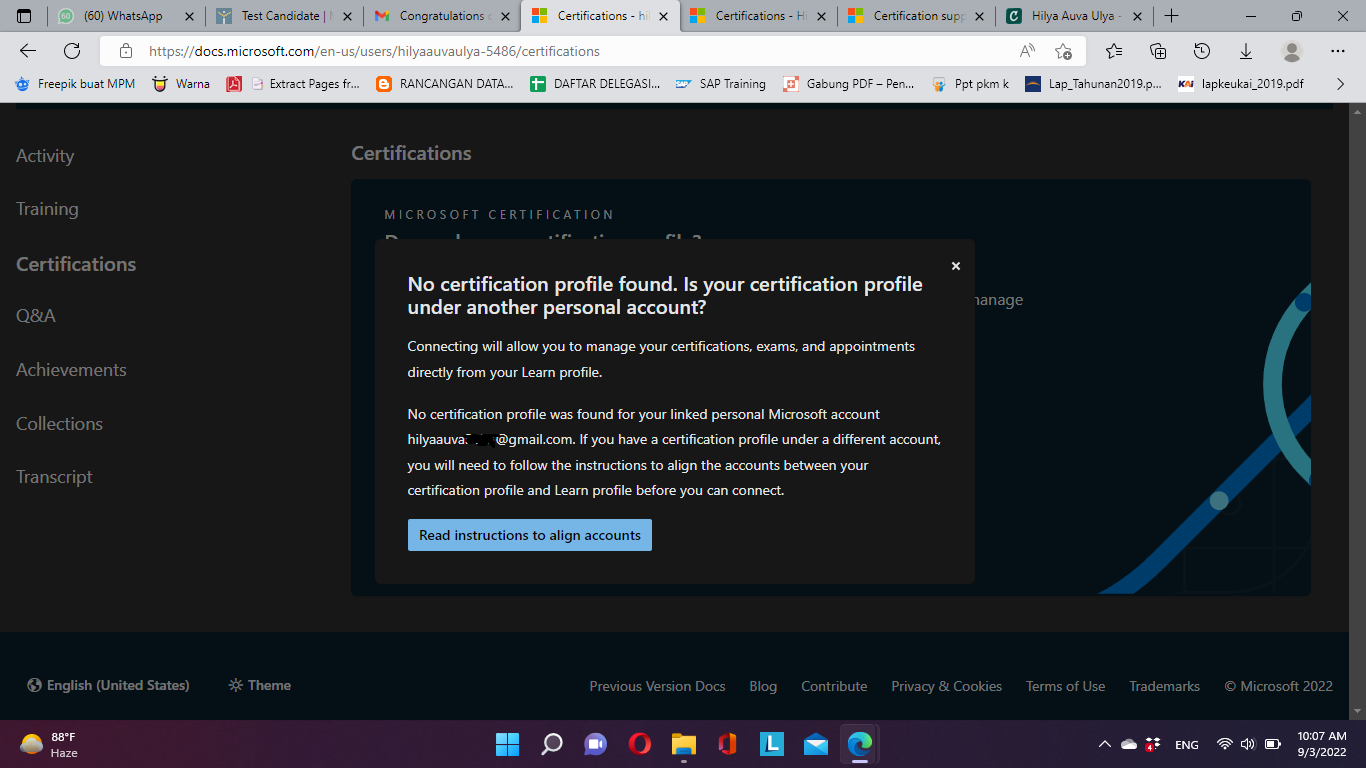1366x768 pixels.
Task: Show hidden icons in the system tray
Action: point(1105,744)
